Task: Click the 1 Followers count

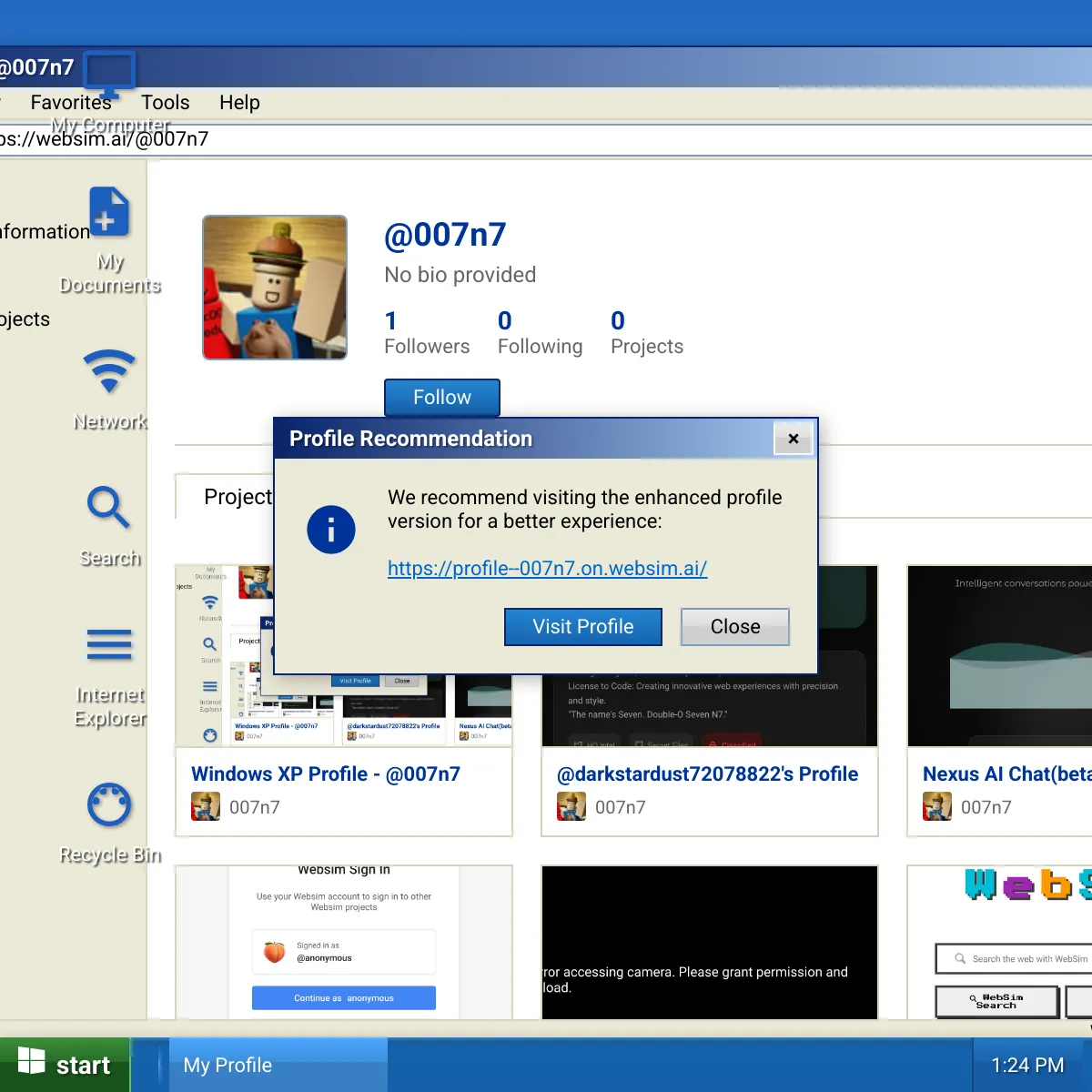Action: pyautogui.click(x=427, y=333)
